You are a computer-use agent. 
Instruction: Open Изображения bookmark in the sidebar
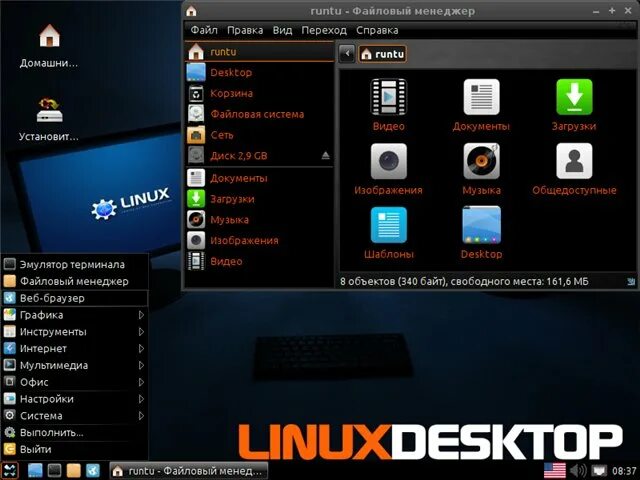tap(260, 241)
